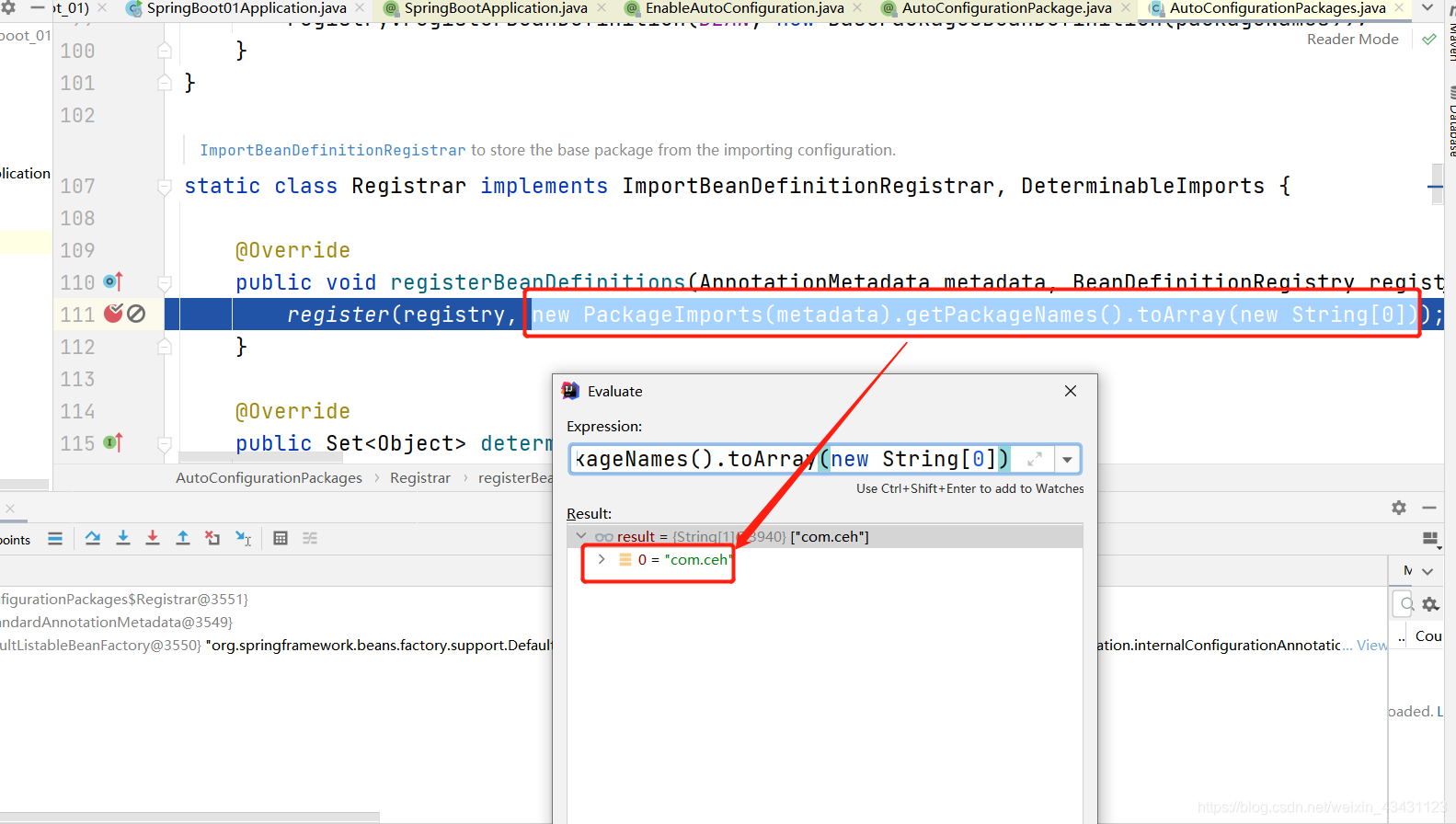This screenshot has height=824, width=1456.
Task: Click the fold end marker on line 101
Action: [165, 83]
